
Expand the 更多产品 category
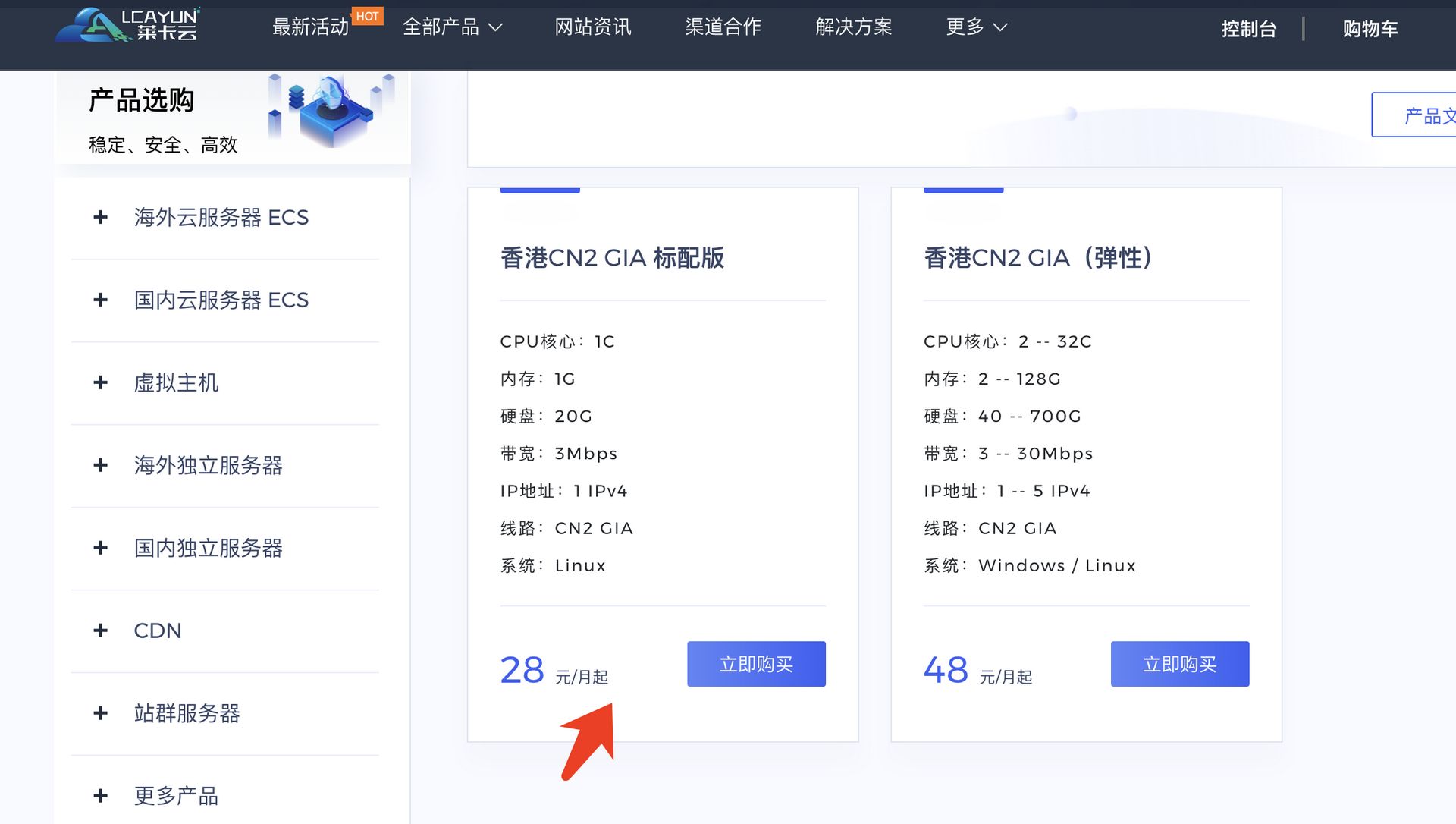coord(176,796)
